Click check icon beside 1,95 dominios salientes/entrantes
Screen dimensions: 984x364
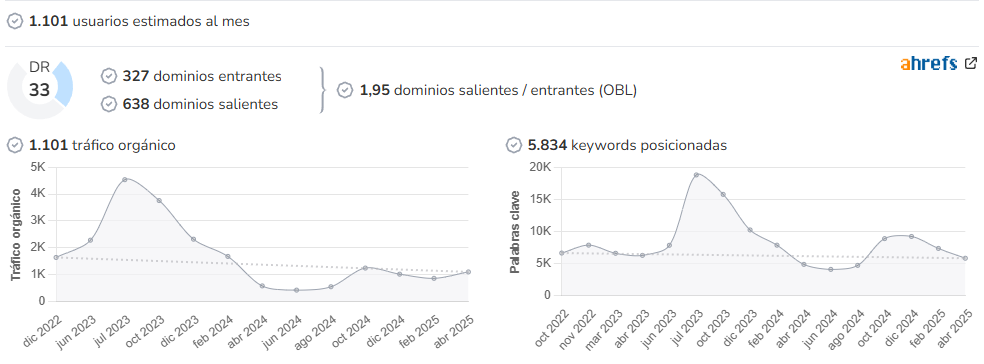[x=345, y=90]
